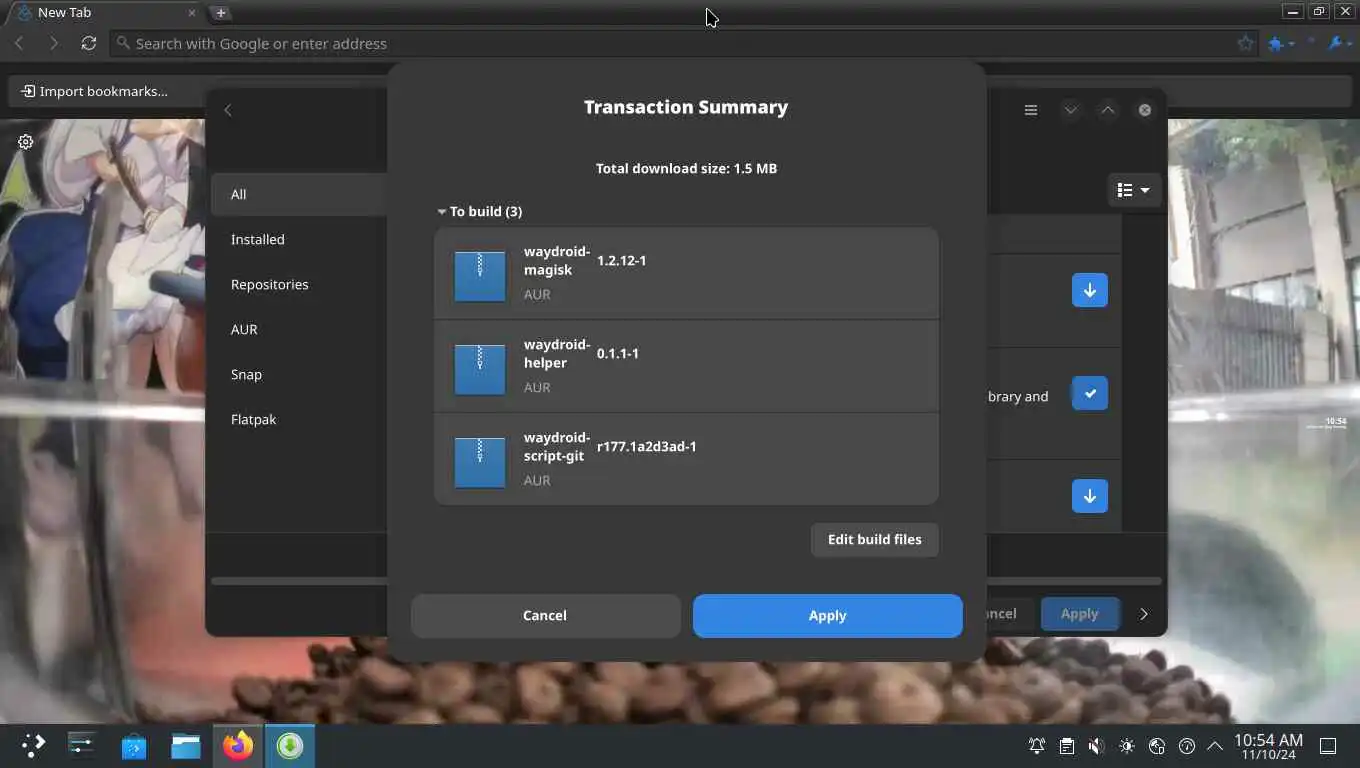Viewport: 1360px width, 768px height.
Task: Click version 0.1.1-1 text
Action: click(x=617, y=353)
